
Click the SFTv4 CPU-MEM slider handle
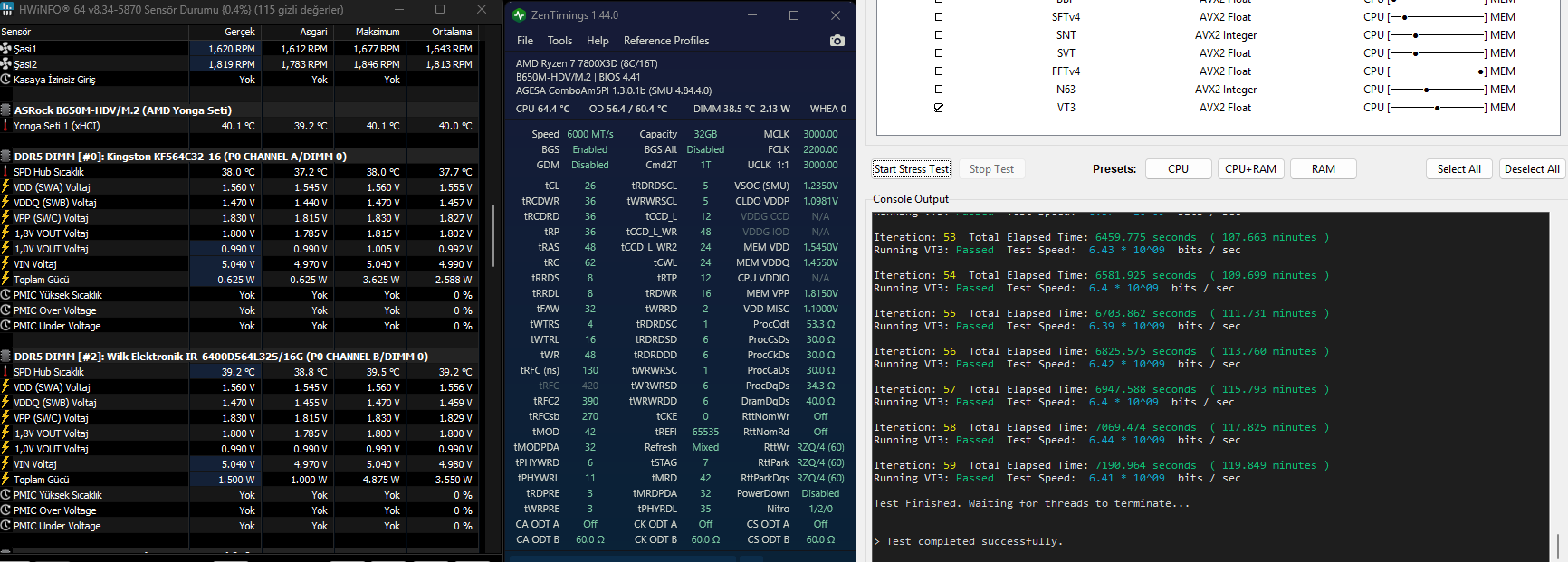click(1405, 17)
